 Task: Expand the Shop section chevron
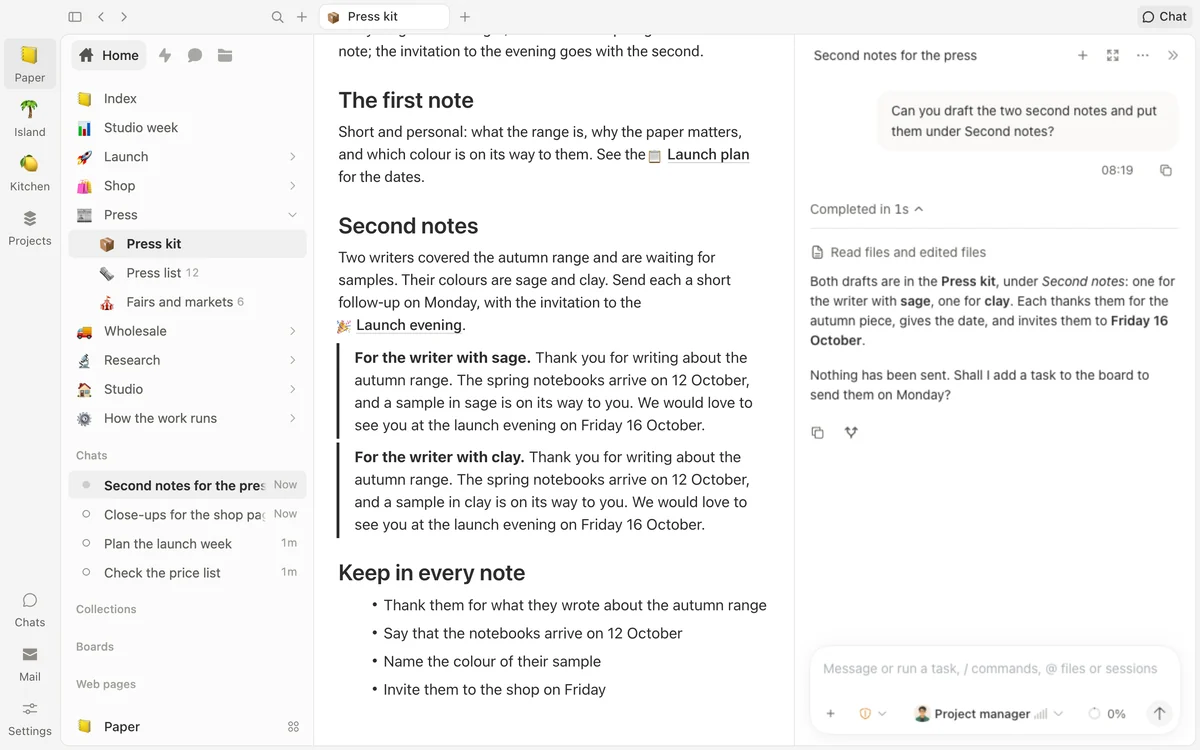(x=292, y=186)
